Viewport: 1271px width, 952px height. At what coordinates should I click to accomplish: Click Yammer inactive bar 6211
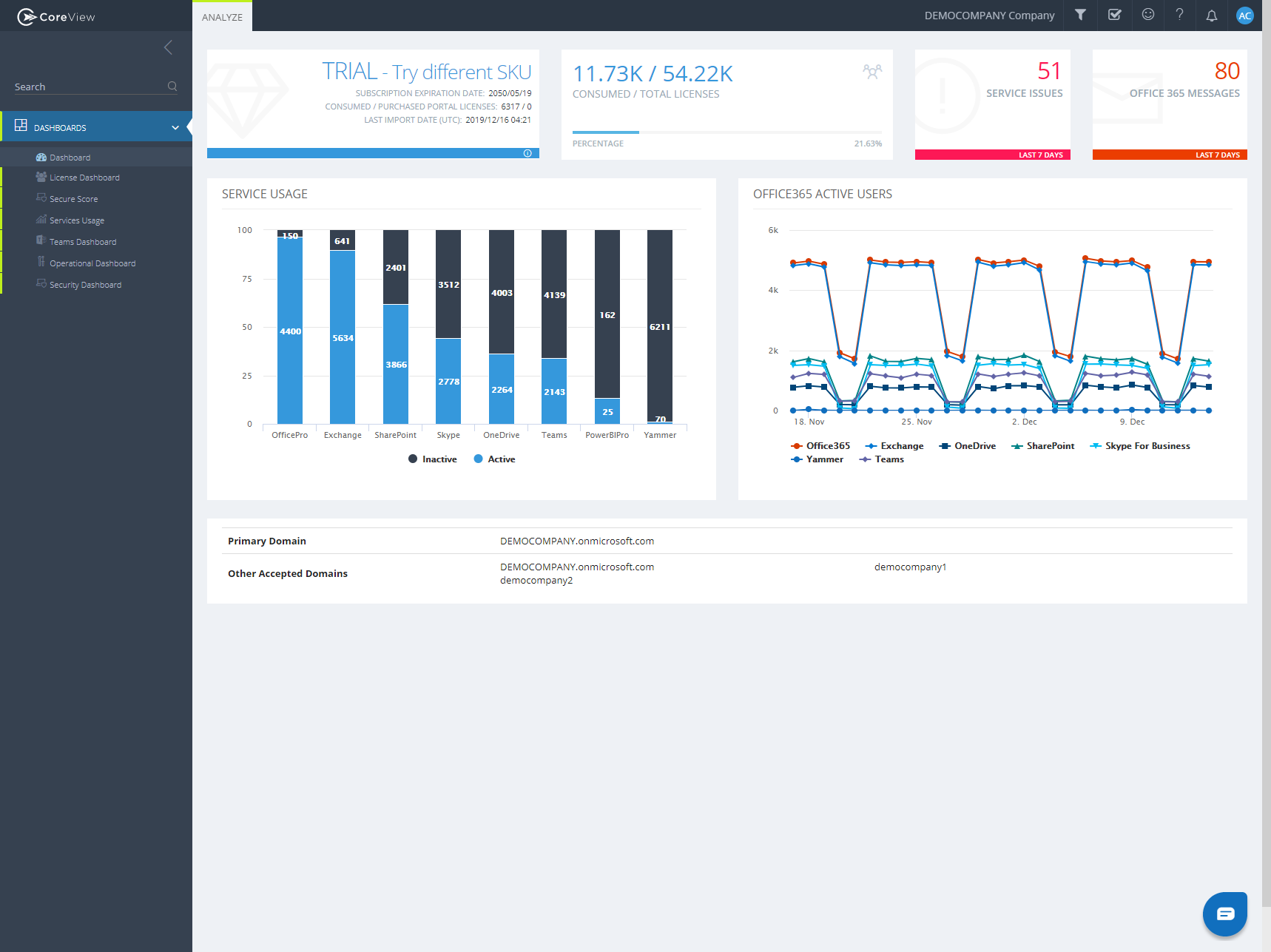pyautogui.click(x=660, y=325)
